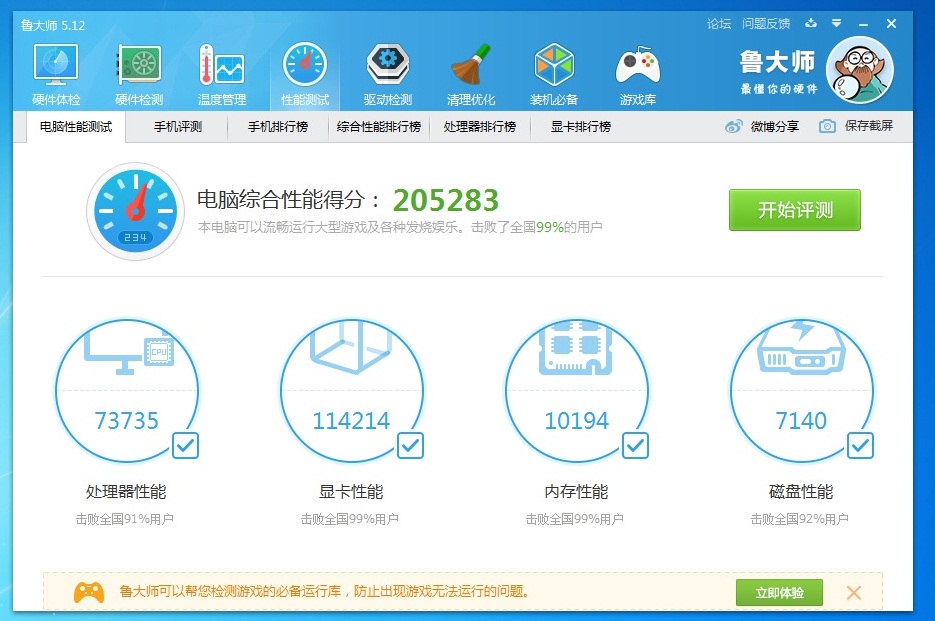Click the overall score 205283

click(446, 200)
